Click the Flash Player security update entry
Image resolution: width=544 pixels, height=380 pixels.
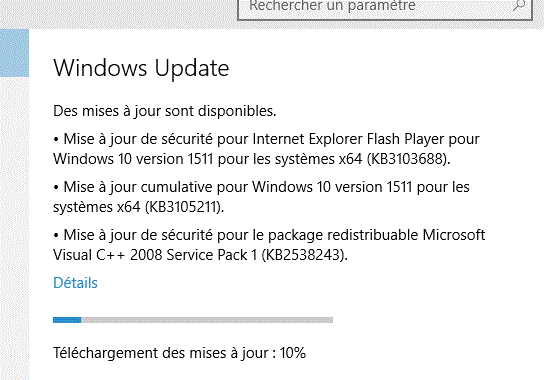[266, 149]
